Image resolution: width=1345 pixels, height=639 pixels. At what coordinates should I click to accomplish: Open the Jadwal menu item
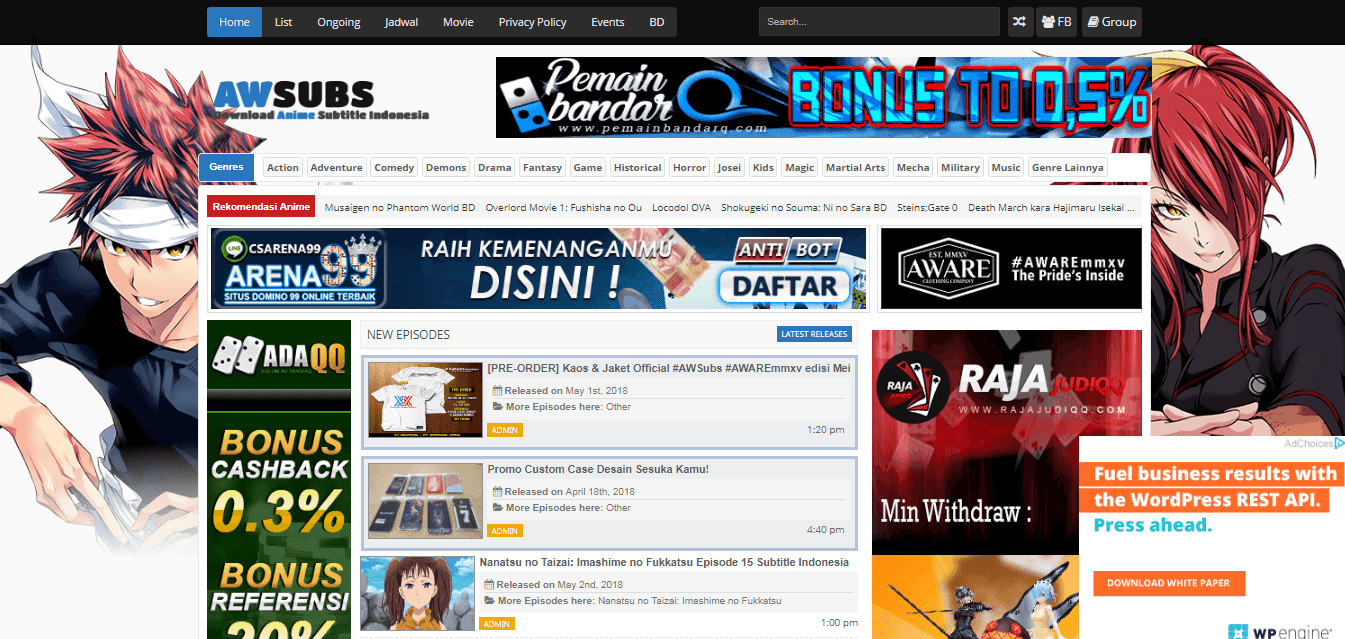coord(401,21)
